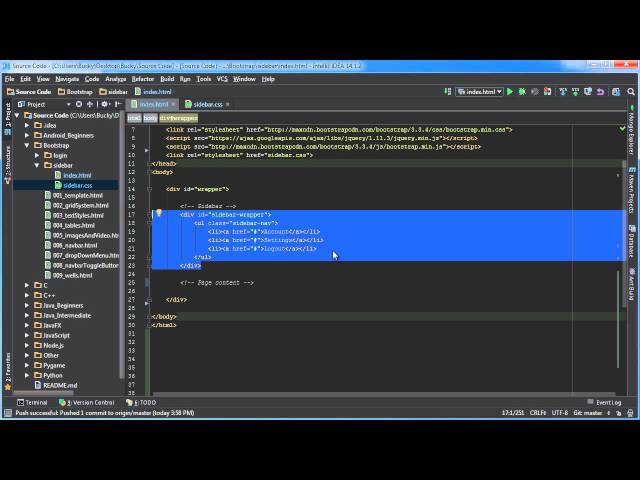This screenshot has height=480, width=640.
Task: Collapse the sidebar folder
Action: pos(37,165)
